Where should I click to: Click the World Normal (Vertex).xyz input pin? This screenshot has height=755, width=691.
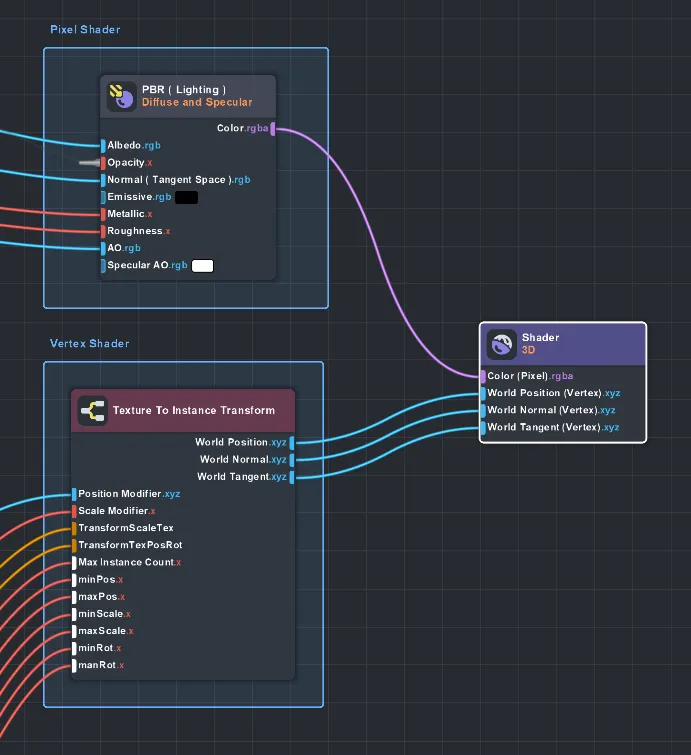pos(483,410)
